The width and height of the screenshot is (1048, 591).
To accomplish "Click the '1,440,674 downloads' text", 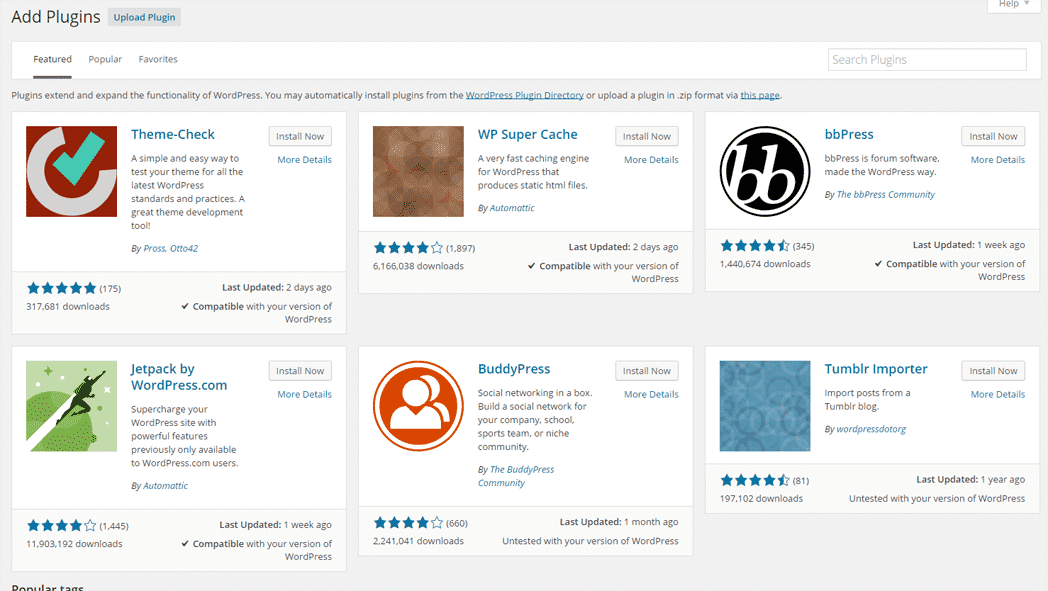I will (765, 264).
